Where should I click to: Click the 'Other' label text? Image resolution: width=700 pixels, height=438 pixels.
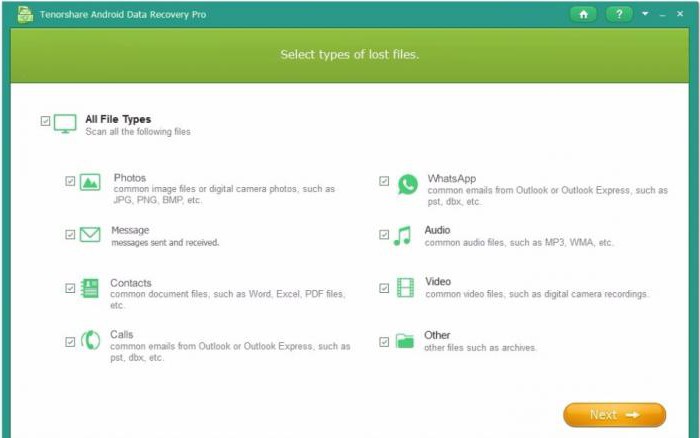pyautogui.click(x=437, y=335)
